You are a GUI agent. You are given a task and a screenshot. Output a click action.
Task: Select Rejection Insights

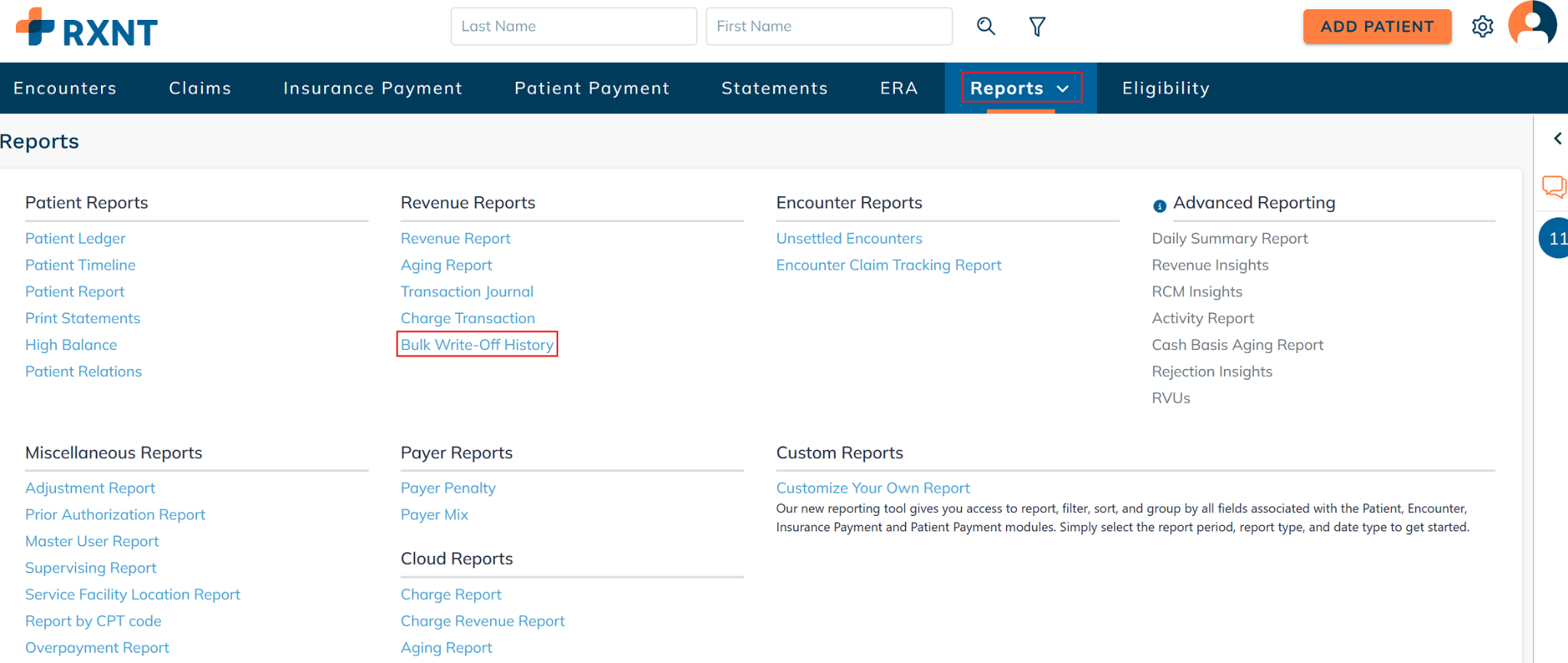[1212, 371]
